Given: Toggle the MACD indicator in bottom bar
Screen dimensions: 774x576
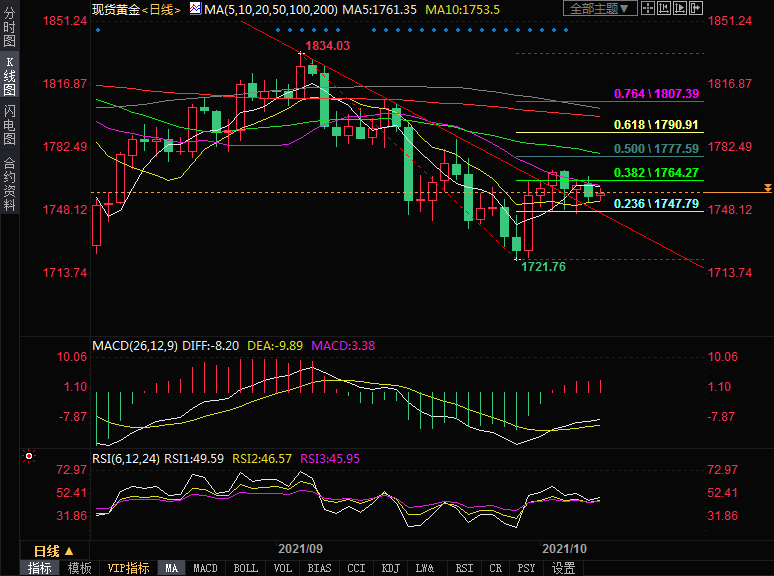Looking at the screenshot, I should point(205,568).
